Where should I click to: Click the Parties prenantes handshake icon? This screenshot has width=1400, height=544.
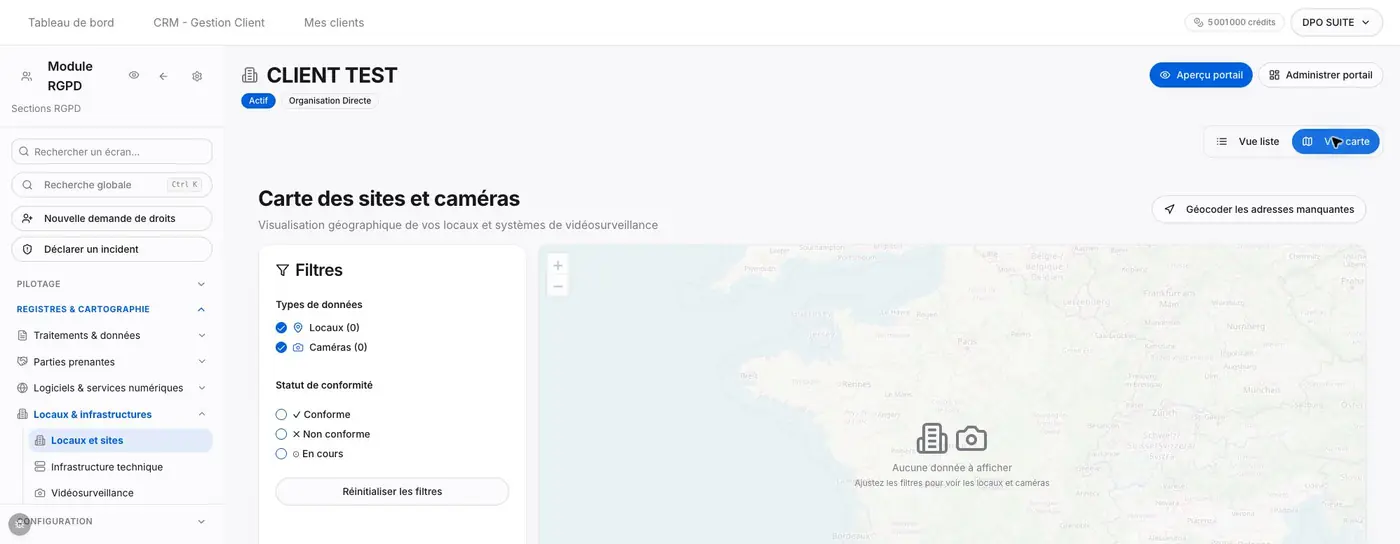coord(23,362)
